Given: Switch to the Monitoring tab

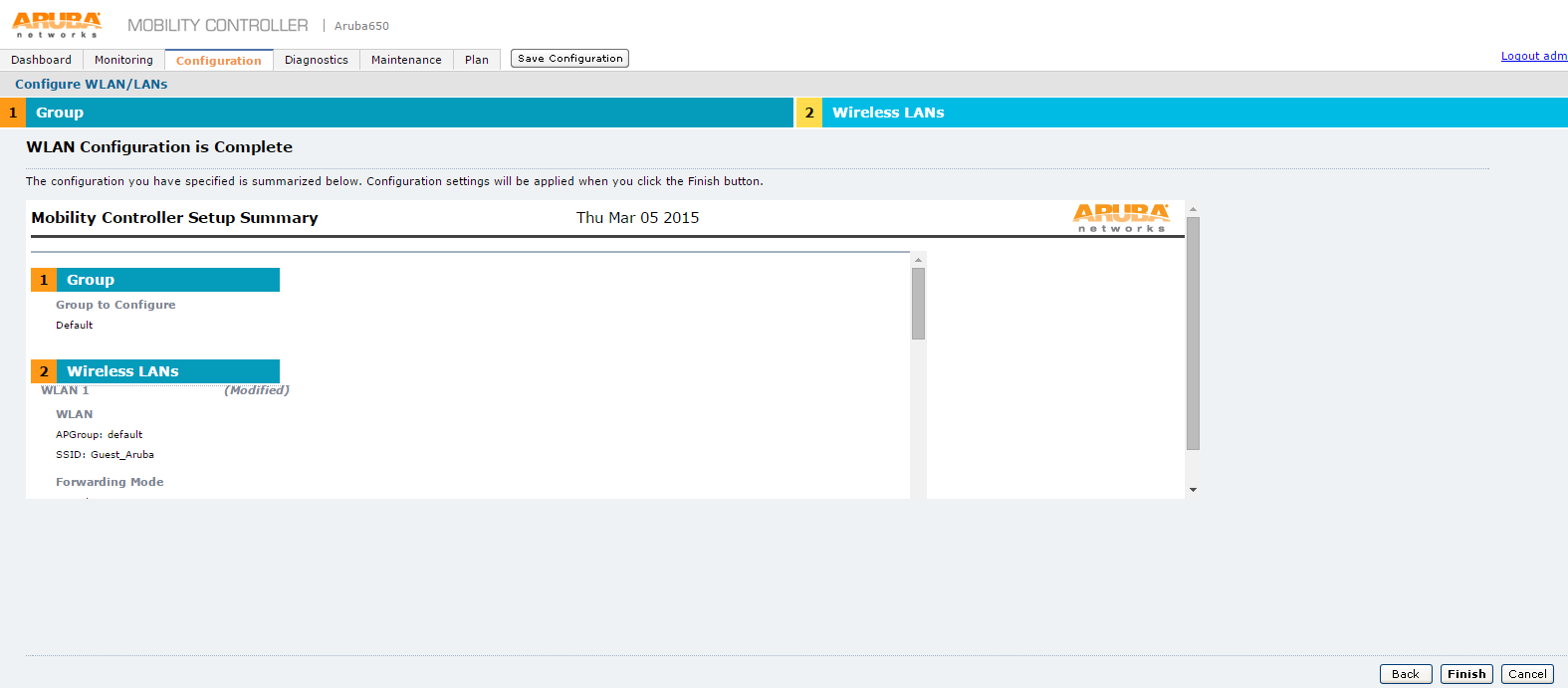Looking at the screenshot, I should point(123,60).
